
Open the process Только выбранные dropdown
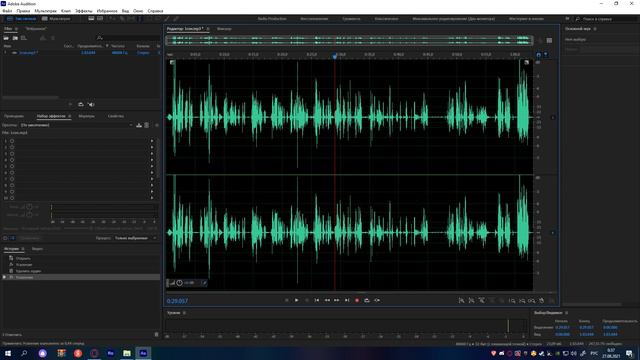[x=136, y=238]
